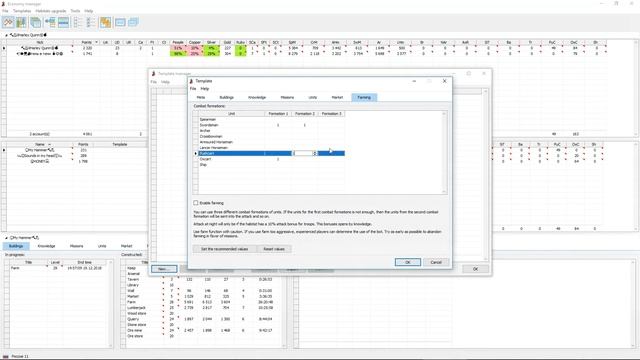Click the orange-yellow toolbar icon
640x360 pixels.
[x=105, y=22]
